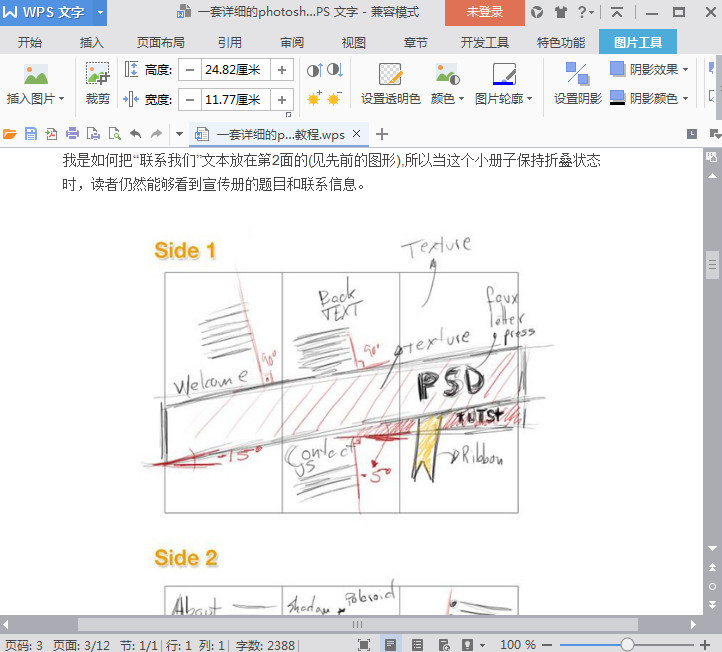Zoom in with the plus icon
The height and width of the screenshot is (652, 722).
[705, 645]
